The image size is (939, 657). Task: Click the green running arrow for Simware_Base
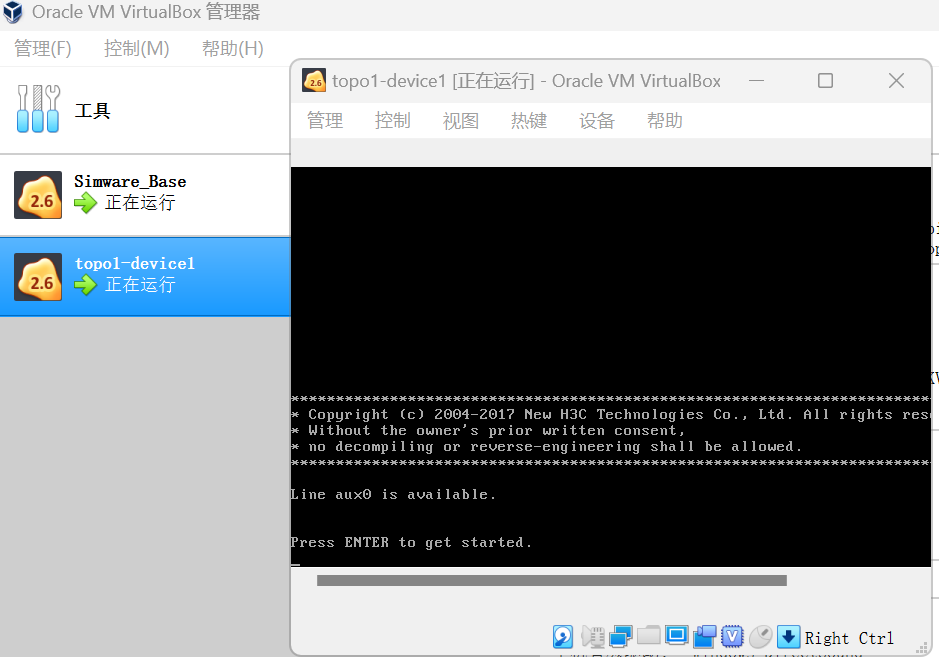(x=86, y=203)
